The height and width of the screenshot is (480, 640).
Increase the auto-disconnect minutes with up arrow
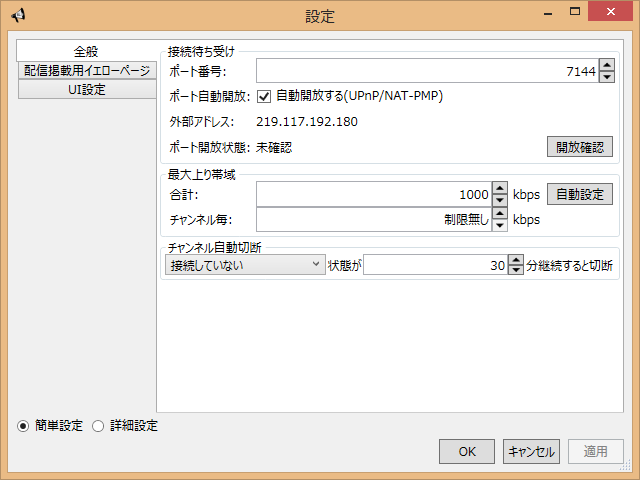[516, 260]
